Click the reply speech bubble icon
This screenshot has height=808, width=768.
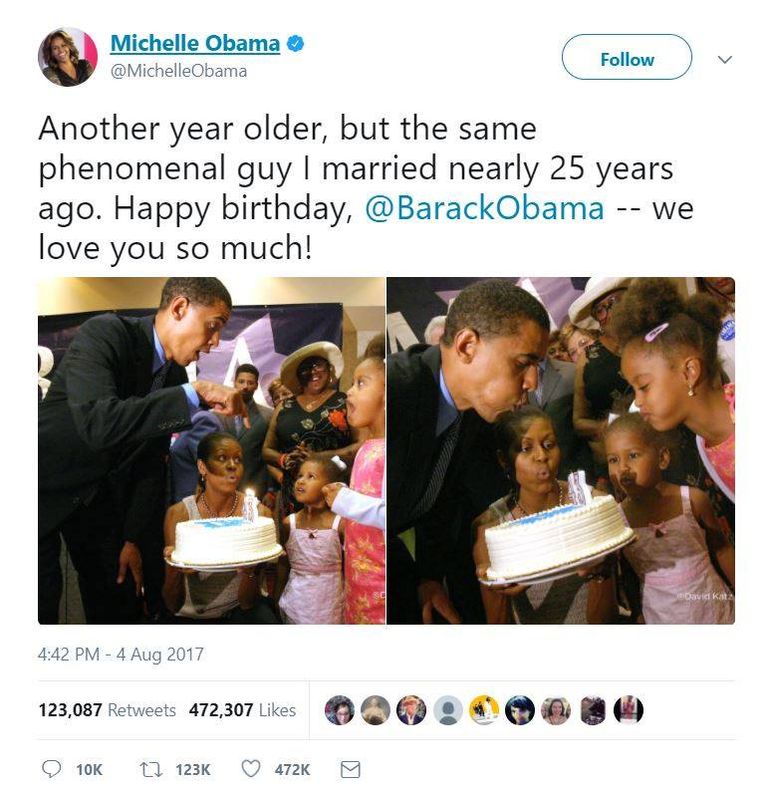tap(51, 769)
